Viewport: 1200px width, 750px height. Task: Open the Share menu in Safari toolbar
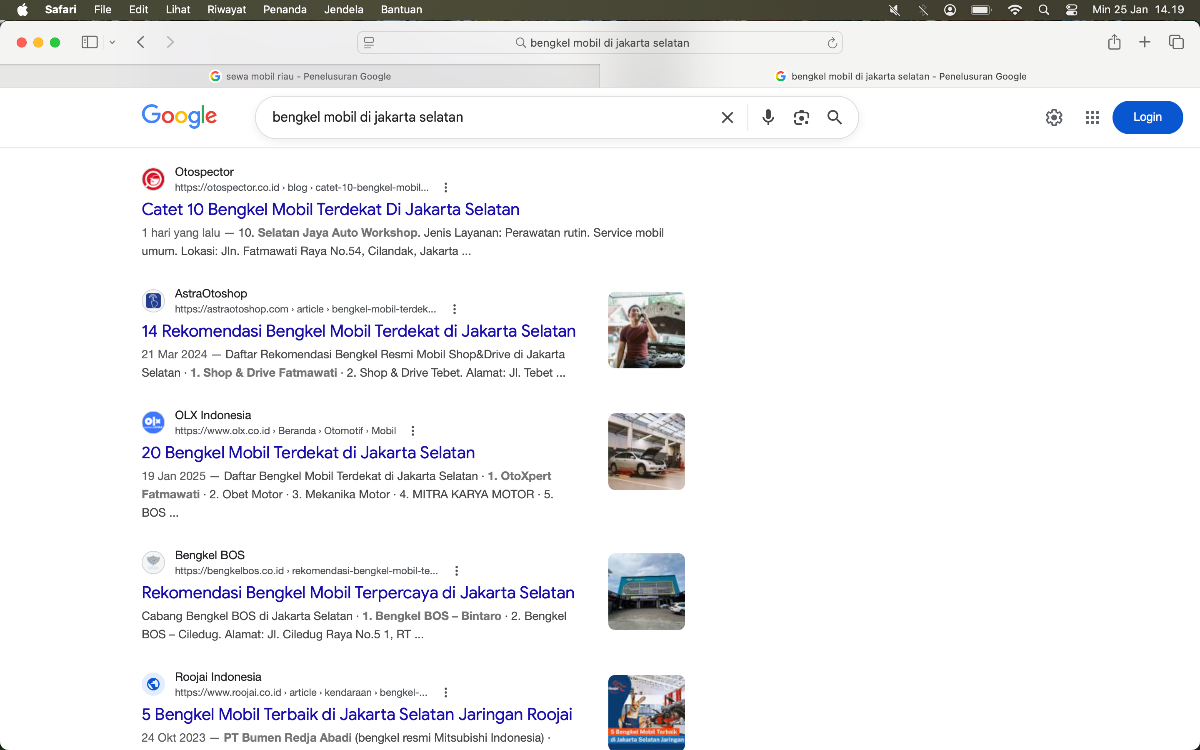[x=1114, y=42]
